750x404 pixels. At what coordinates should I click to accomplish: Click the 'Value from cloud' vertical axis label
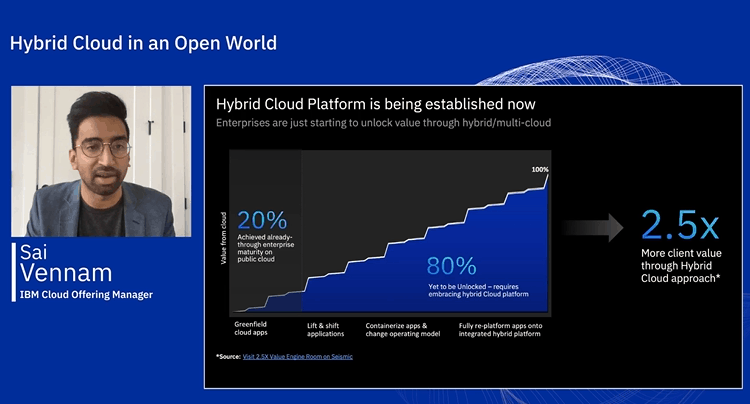click(223, 238)
